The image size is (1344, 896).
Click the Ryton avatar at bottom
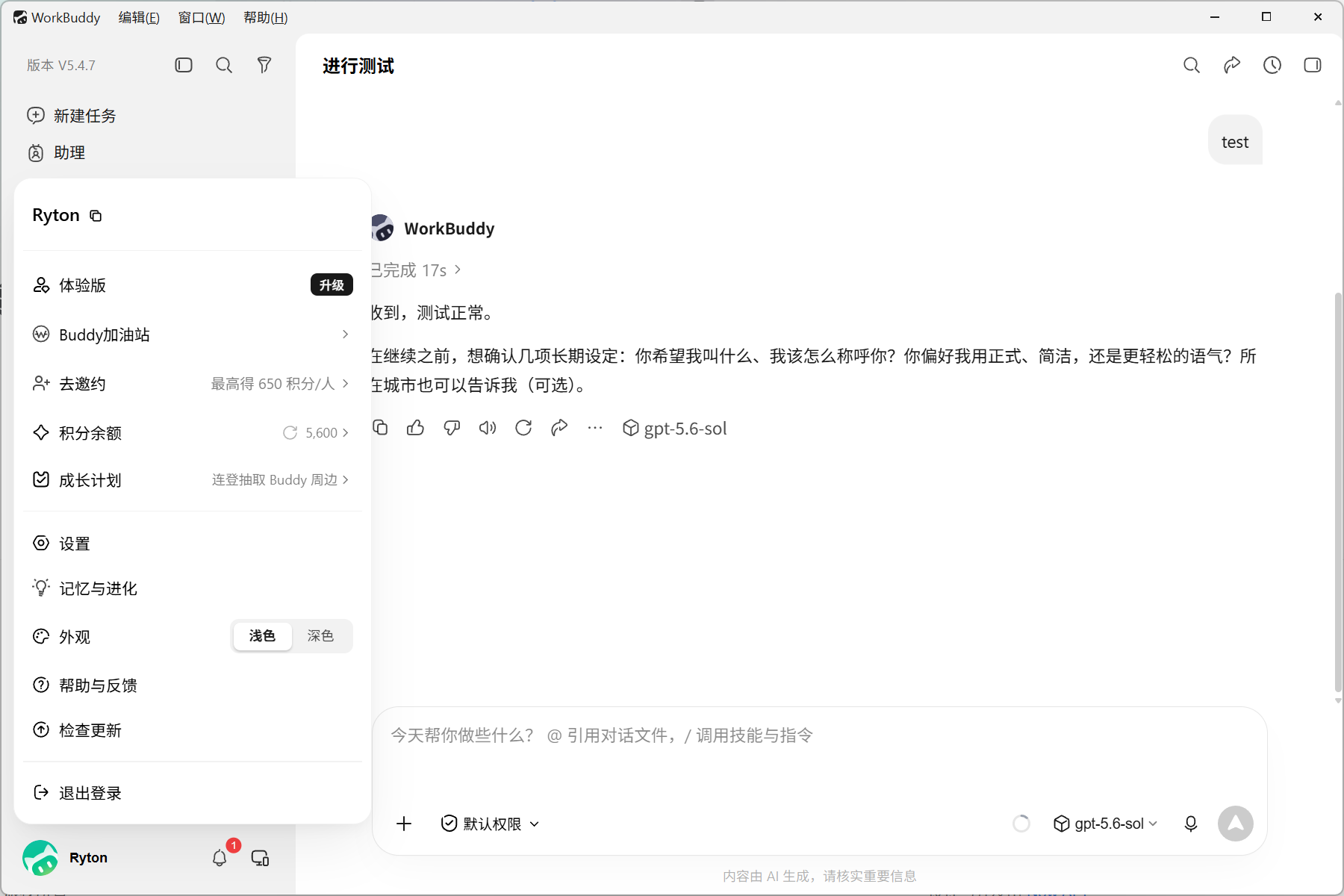tap(40, 858)
